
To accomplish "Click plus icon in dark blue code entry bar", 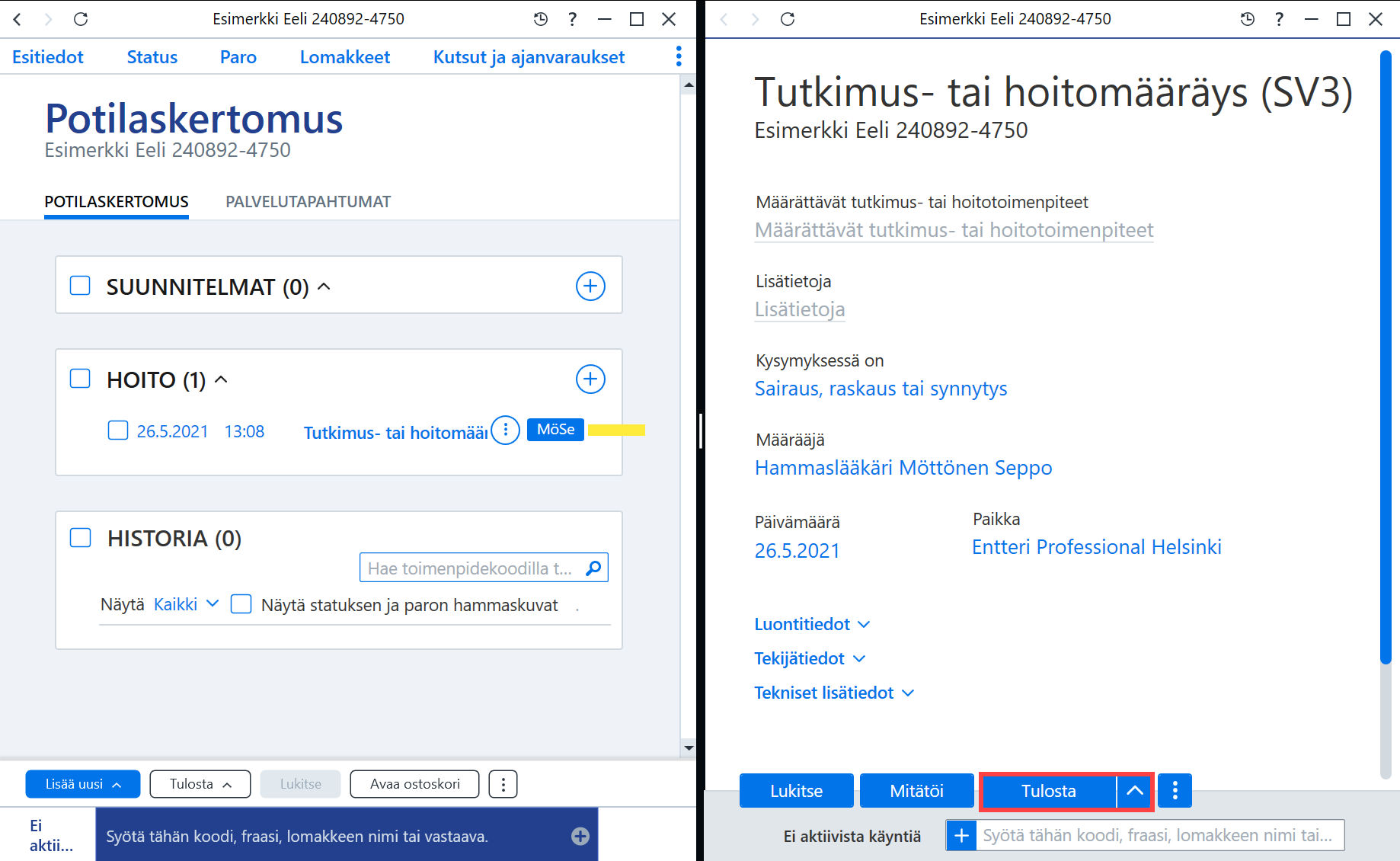I will [580, 837].
